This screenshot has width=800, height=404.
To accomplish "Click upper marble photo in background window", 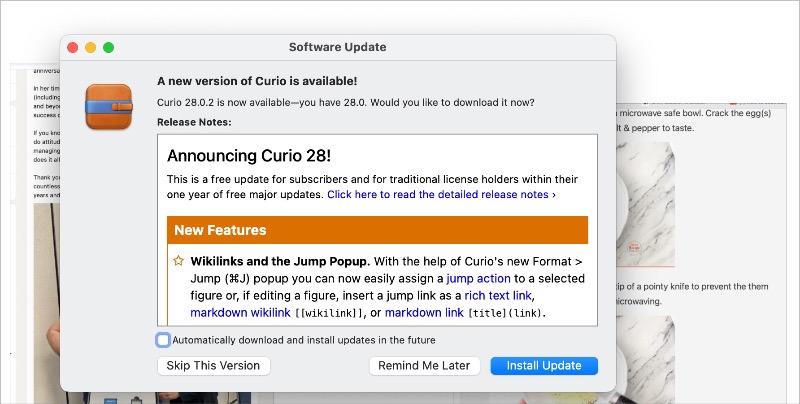I will pyautogui.click(x=645, y=204).
